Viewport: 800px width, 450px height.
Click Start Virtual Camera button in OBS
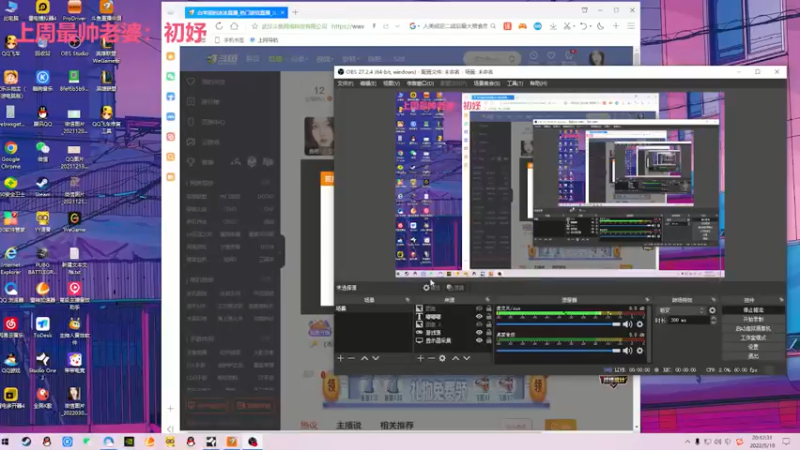click(753, 329)
